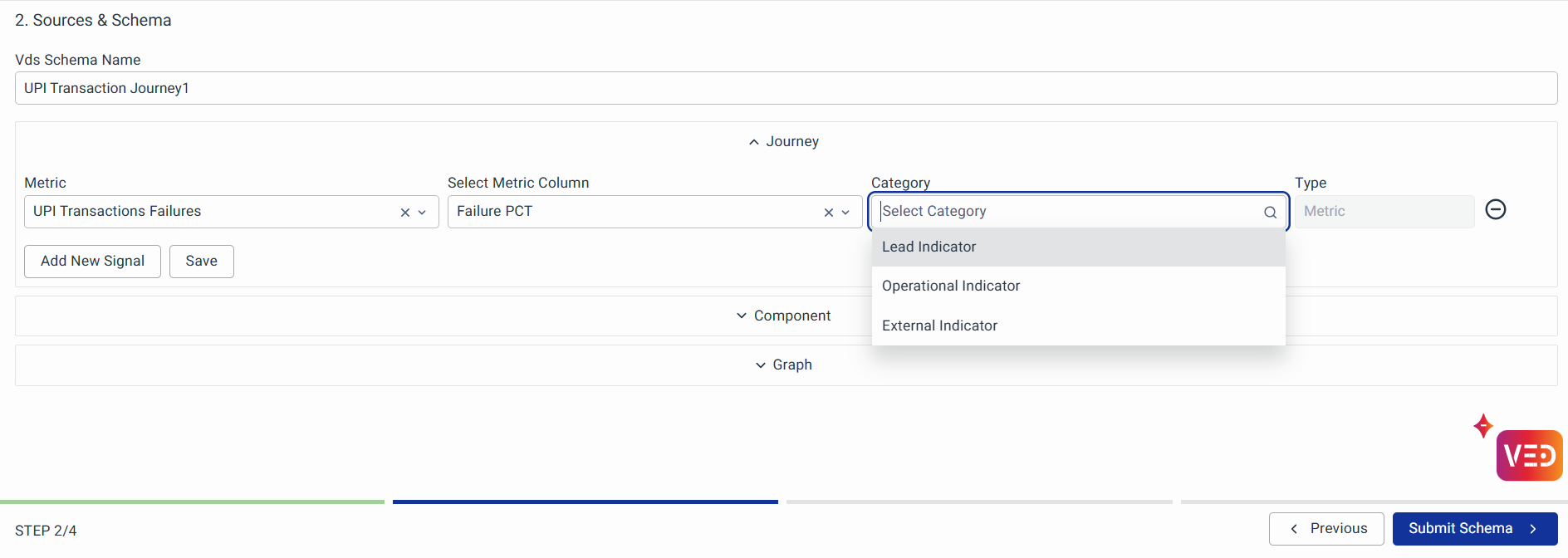Choose External Indicator from category list

(x=939, y=326)
